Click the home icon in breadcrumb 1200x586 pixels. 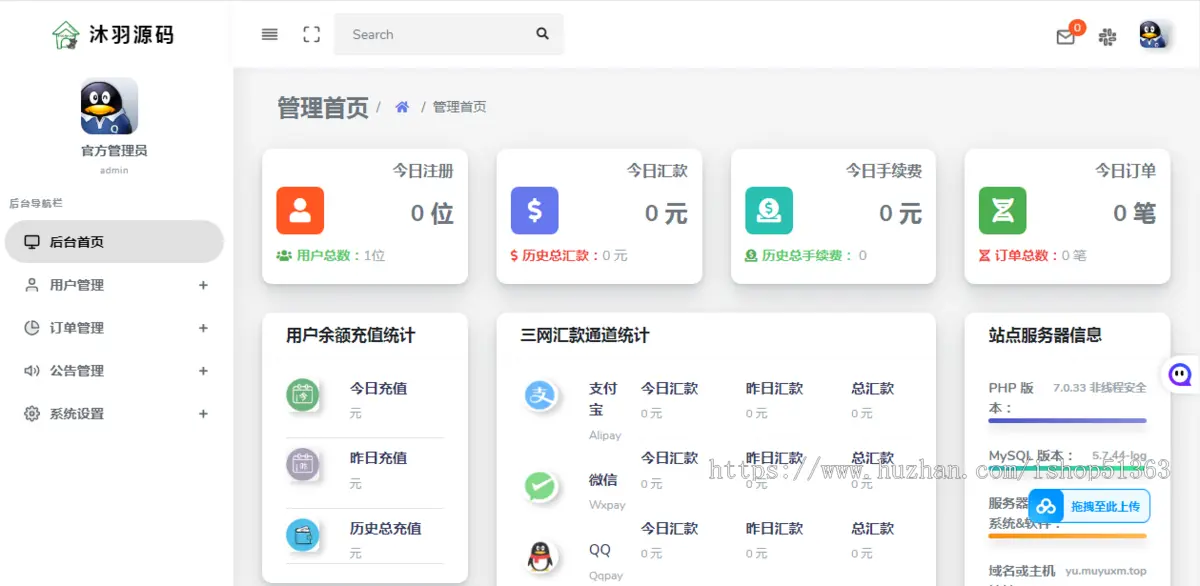[402, 107]
